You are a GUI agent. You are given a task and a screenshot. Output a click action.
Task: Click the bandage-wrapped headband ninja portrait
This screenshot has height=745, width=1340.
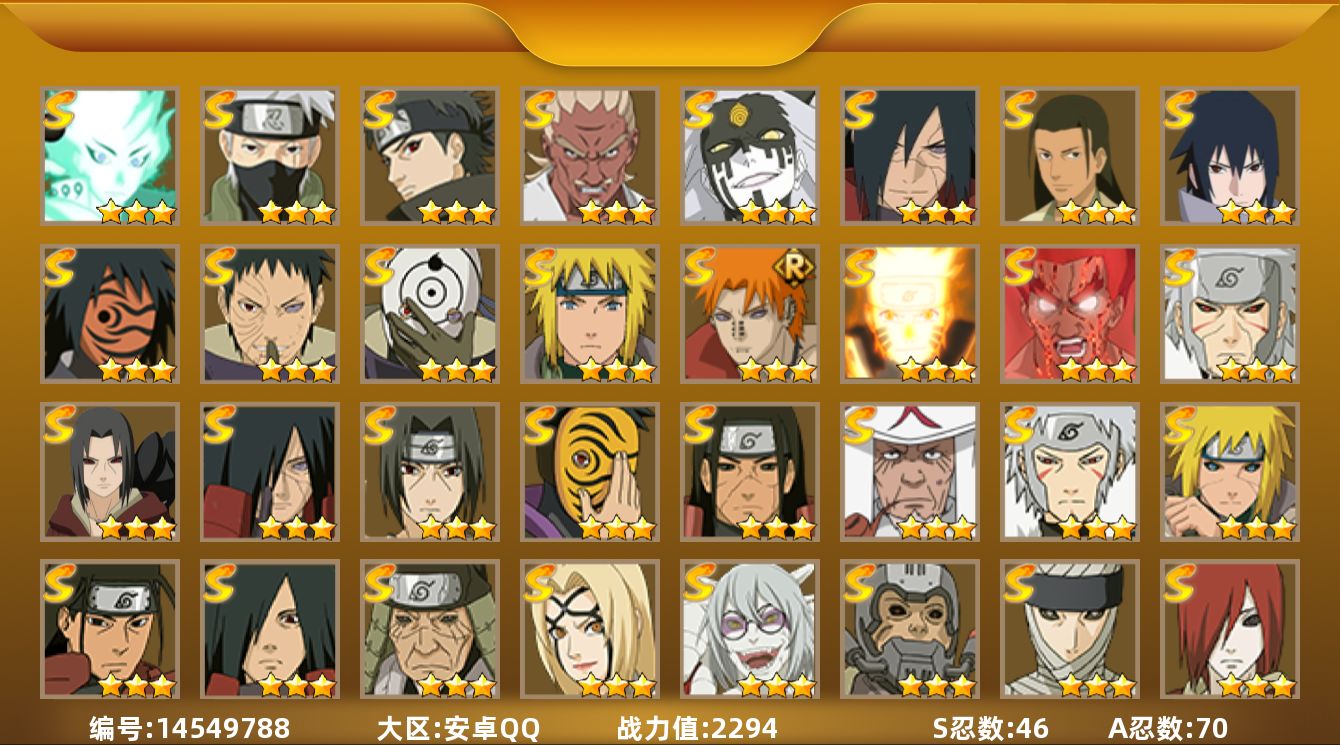(x=1070, y=630)
